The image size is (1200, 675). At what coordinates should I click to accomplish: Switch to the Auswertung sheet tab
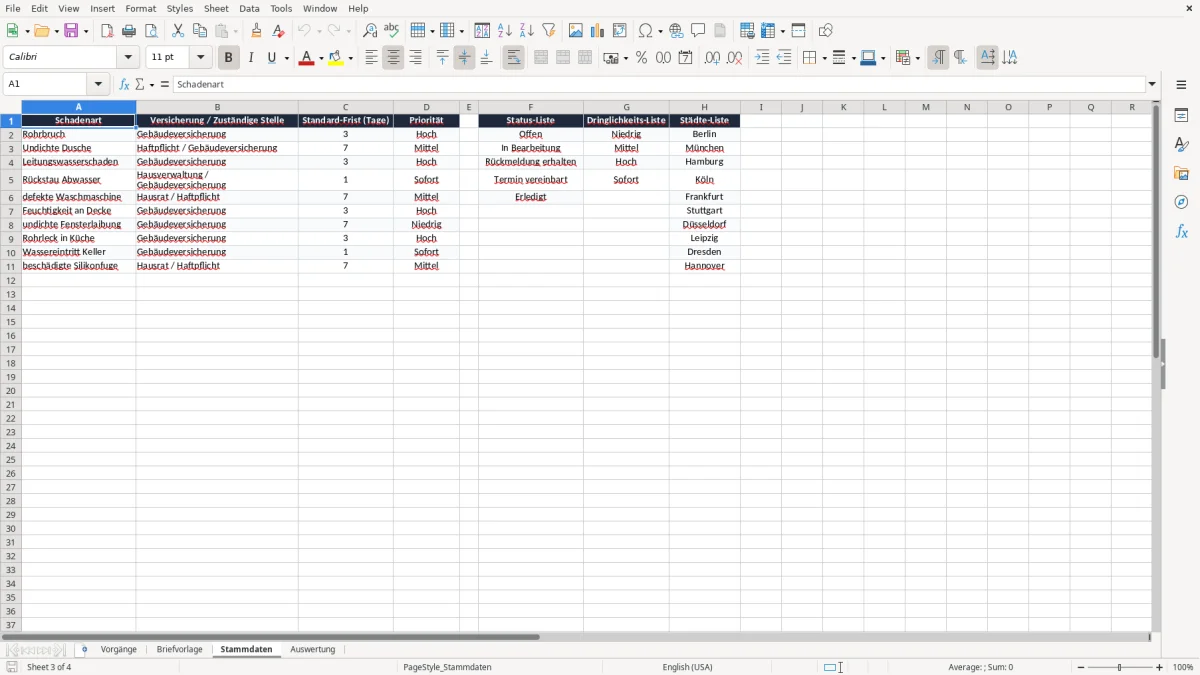pos(313,650)
